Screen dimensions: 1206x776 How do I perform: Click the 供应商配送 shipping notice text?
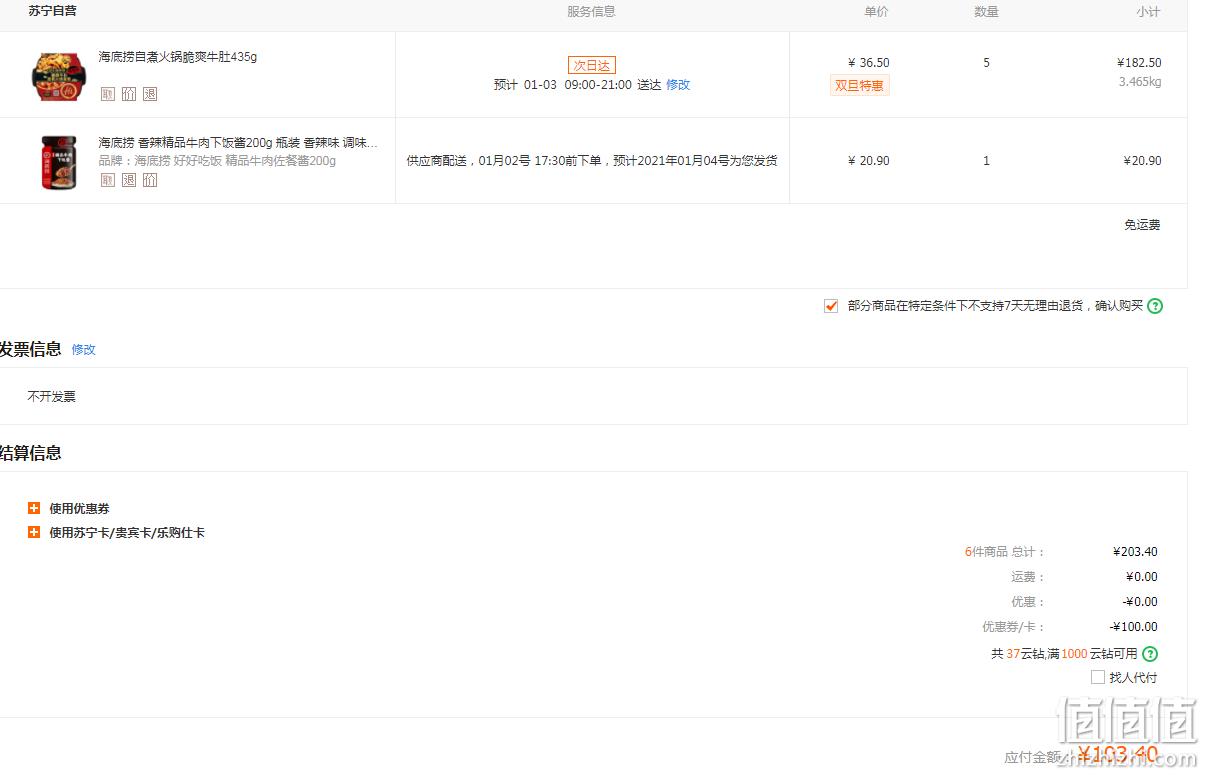pyautogui.click(x=592, y=161)
